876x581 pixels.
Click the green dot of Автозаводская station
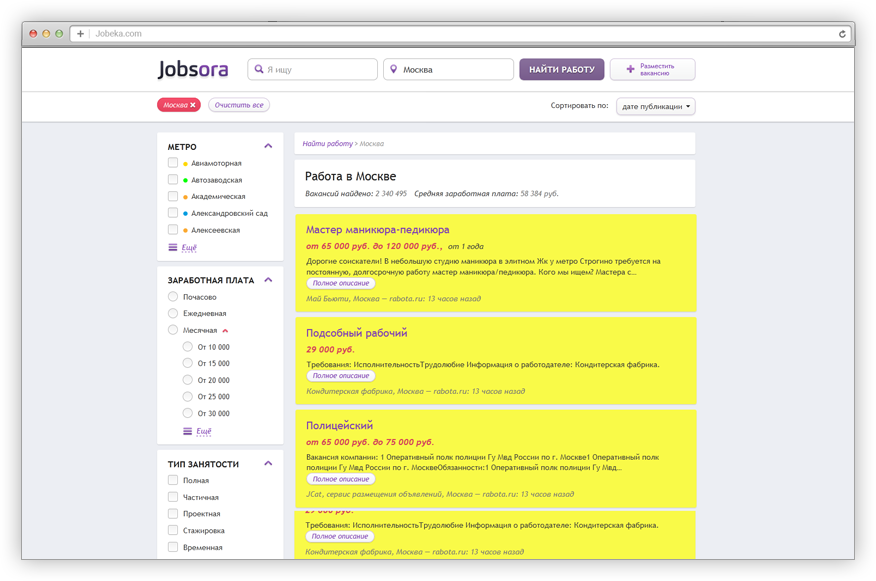pos(185,180)
